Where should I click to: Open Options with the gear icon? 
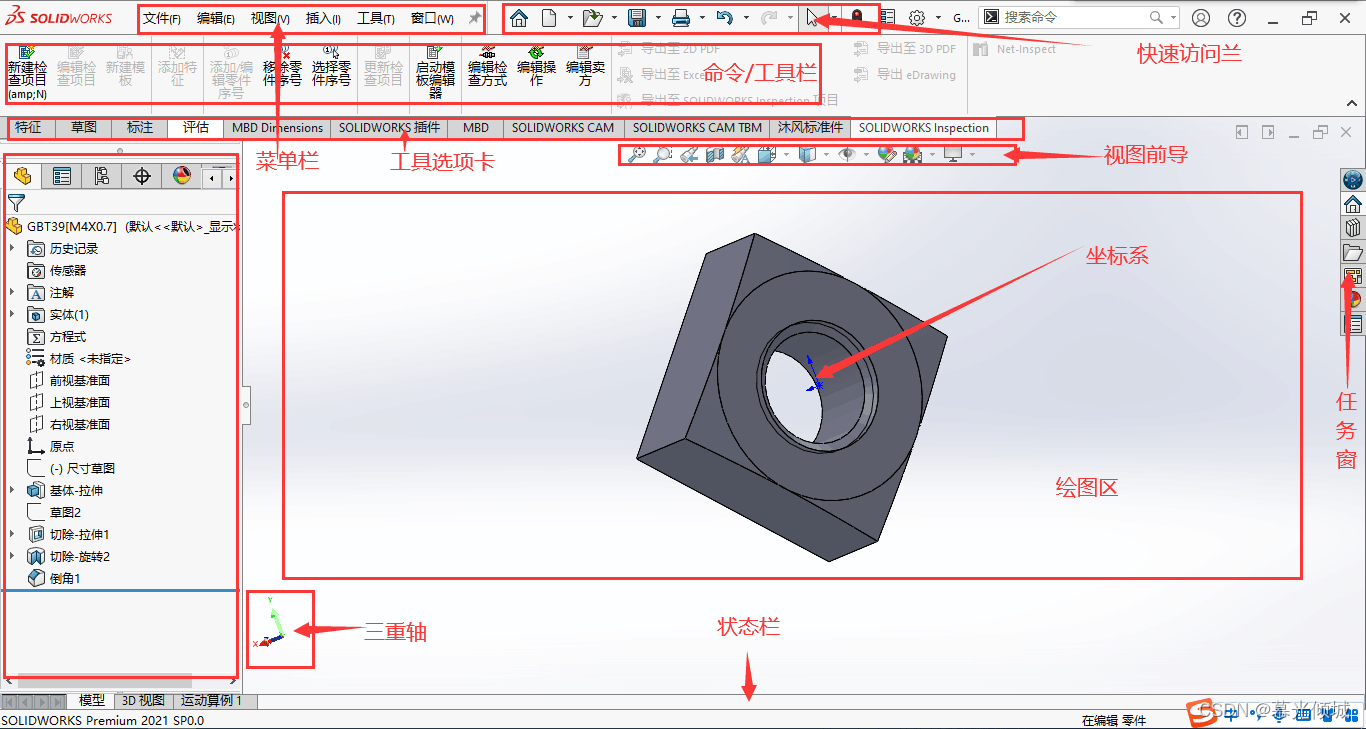pyautogui.click(x=916, y=18)
